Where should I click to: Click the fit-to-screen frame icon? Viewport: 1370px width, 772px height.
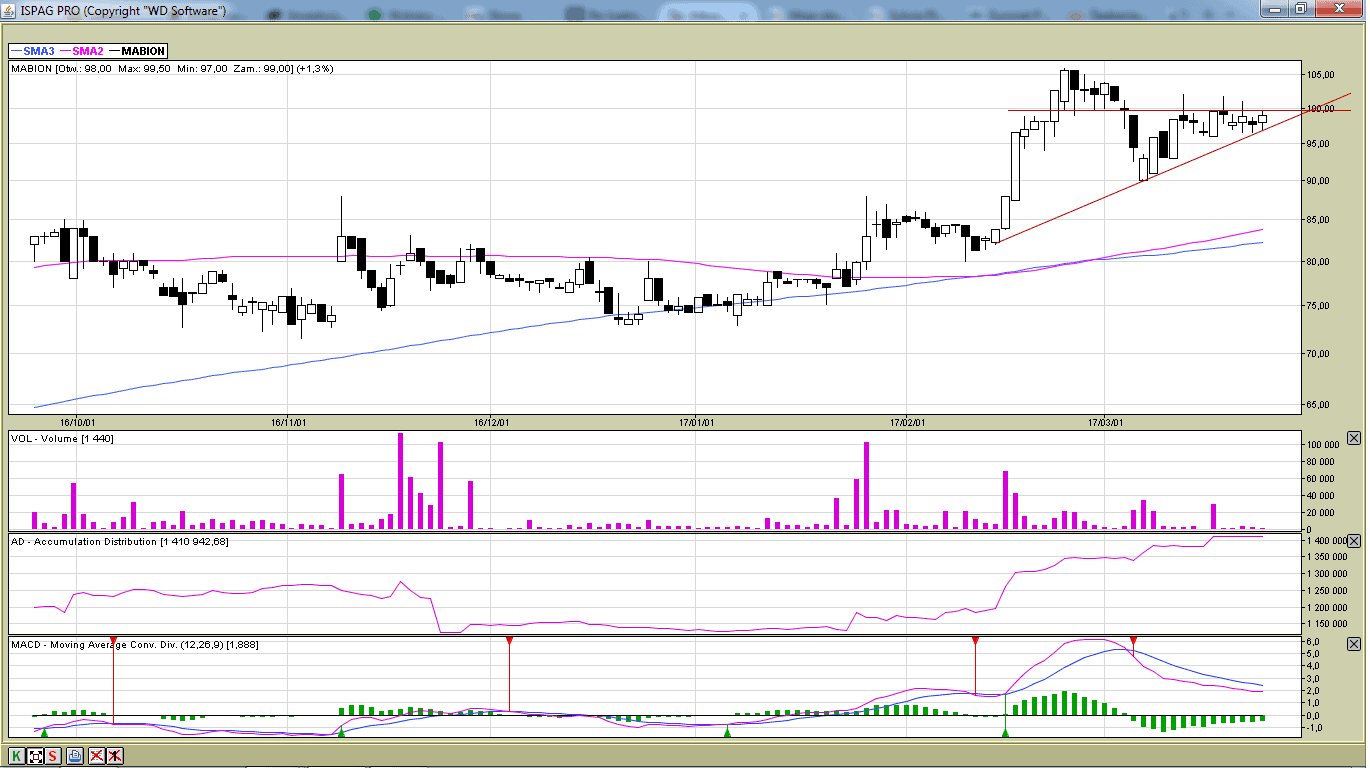coord(35,756)
